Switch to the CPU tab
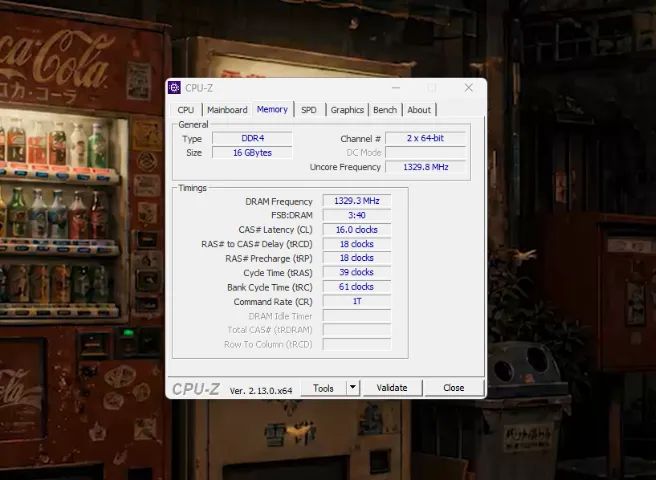 tap(186, 110)
